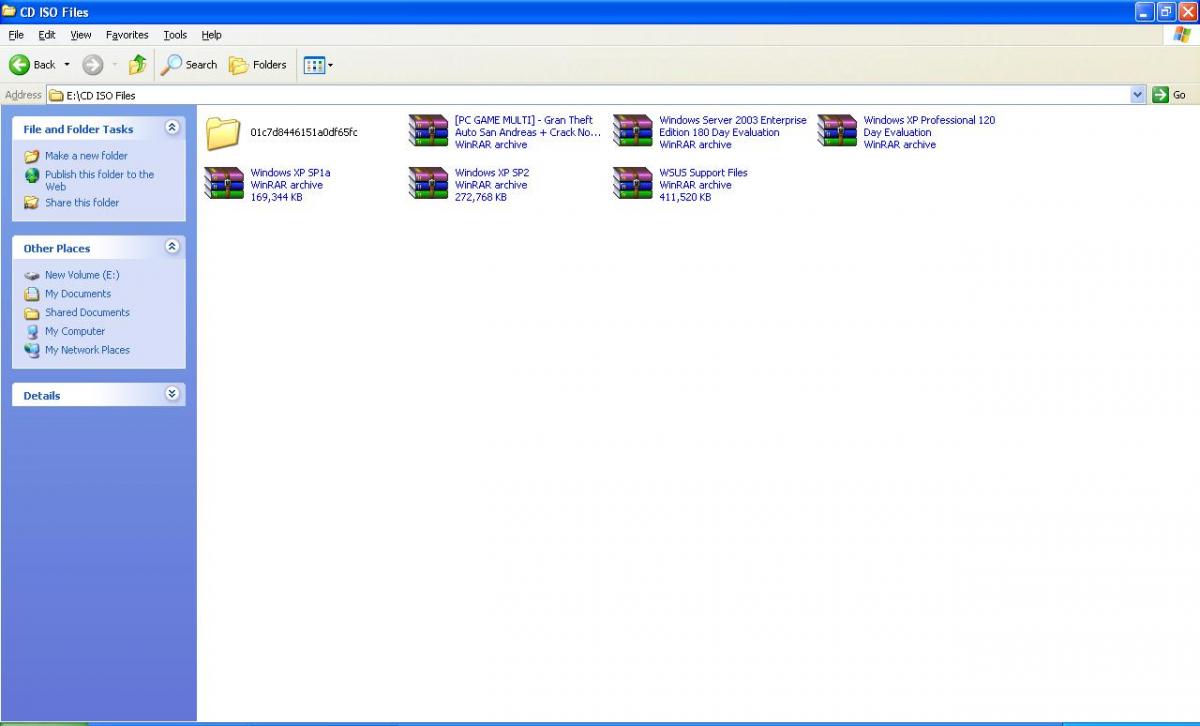This screenshot has height=726, width=1200.
Task: Open the Help menu
Action: pyautogui.click(x=211, y=35)
